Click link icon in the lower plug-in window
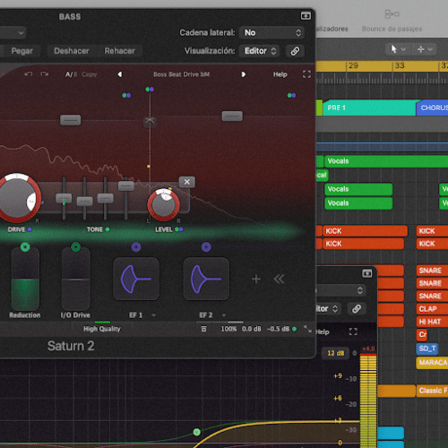This screenshot has height=448, width=448. tap(356, 309)
